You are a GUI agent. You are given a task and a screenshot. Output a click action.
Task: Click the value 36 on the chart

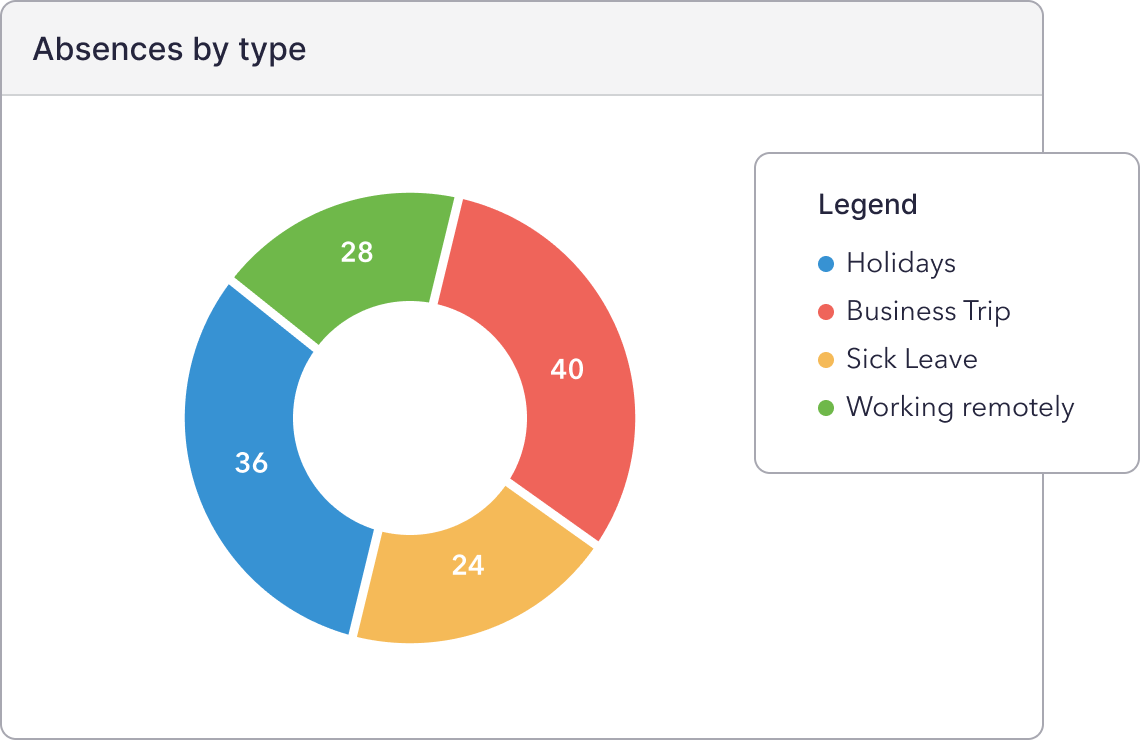coord(251,463)
